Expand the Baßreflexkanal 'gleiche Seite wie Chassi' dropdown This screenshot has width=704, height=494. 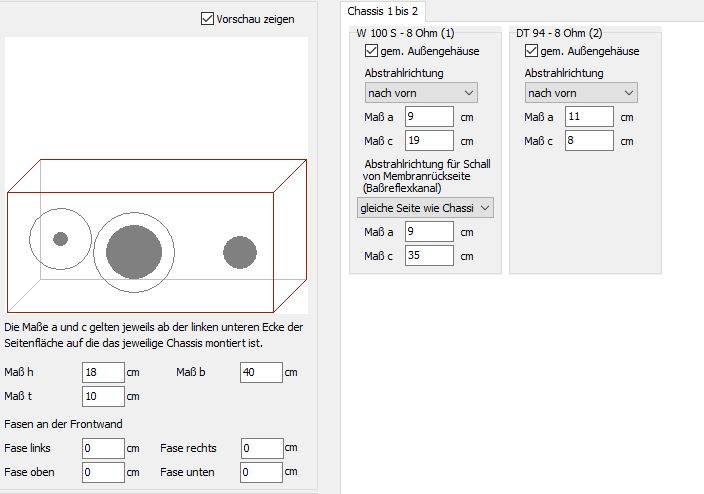[x=426, y=207]
